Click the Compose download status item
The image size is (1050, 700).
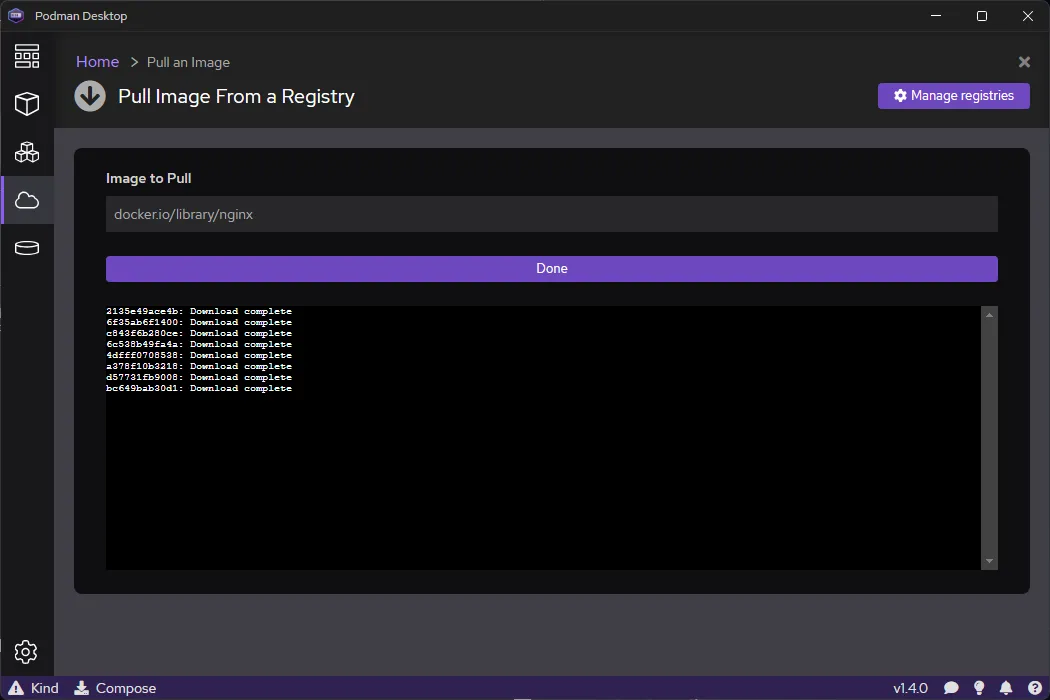coord(115,688)
